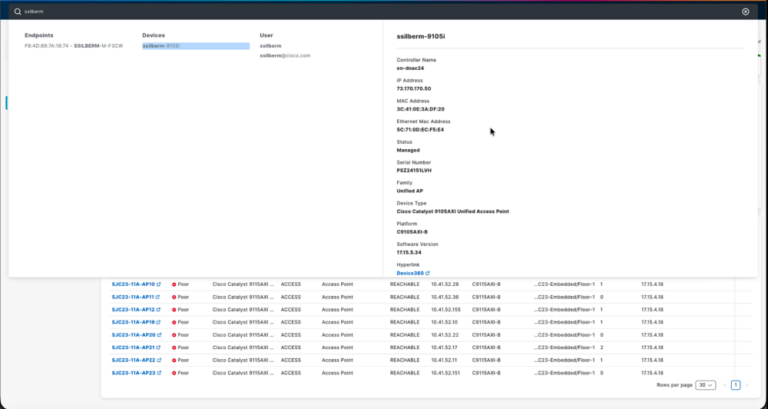Go to the previous page arrow
Screen dimensions: 768x409
(x=725, y=385)
